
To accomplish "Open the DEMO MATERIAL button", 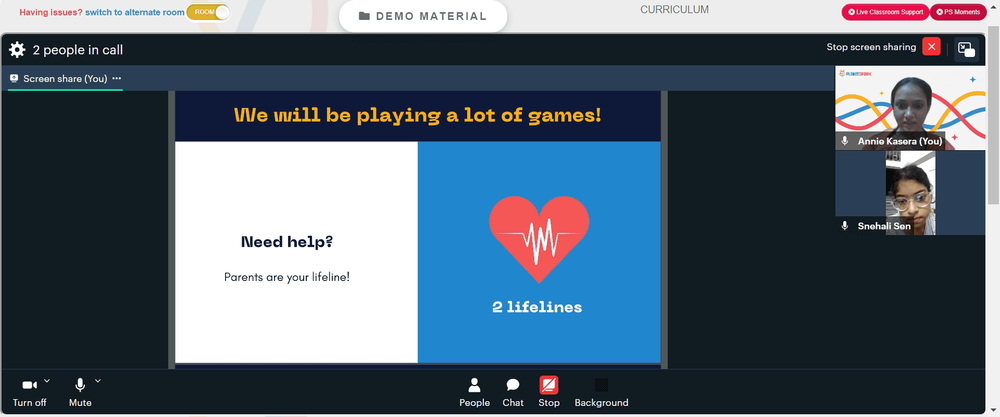I will pos(423,16).
